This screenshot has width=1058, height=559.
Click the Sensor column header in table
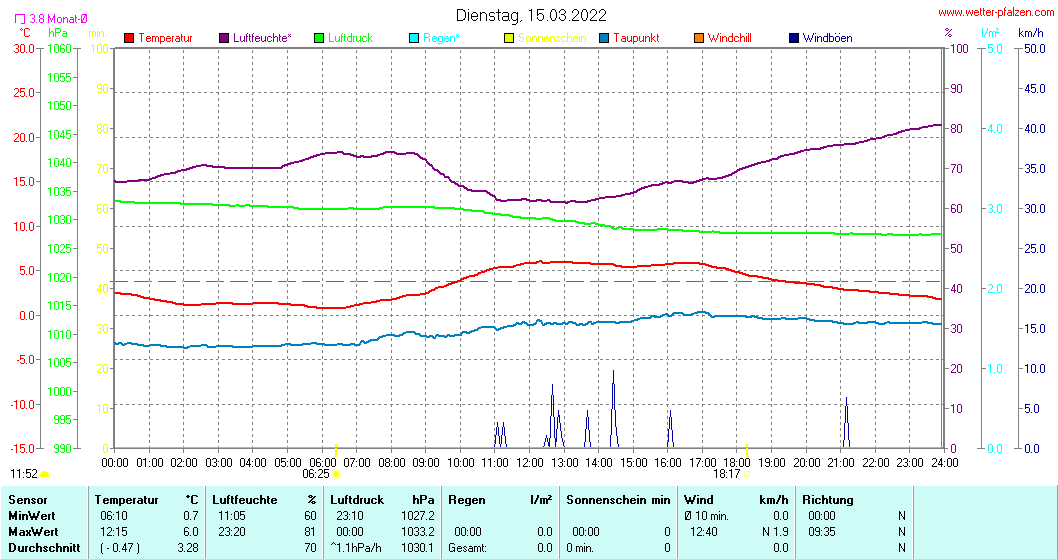tap(28, 500)
